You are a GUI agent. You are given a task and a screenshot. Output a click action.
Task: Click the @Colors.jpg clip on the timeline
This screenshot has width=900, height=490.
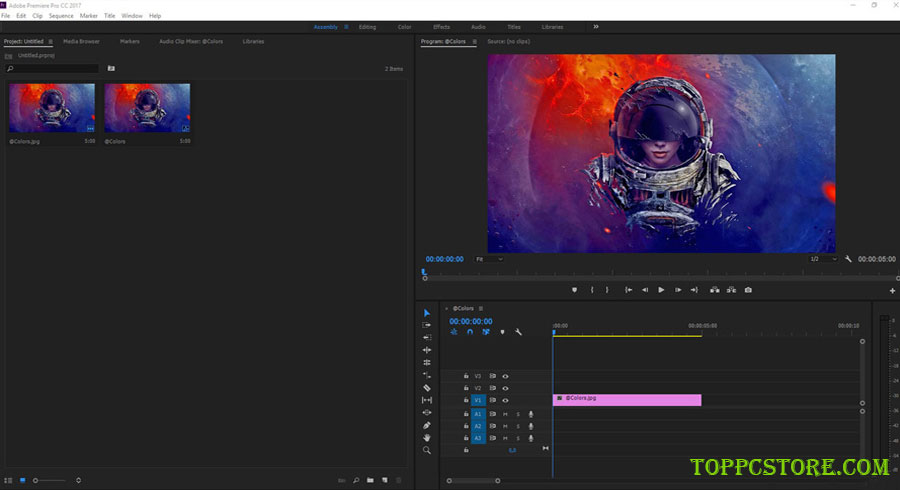pyautogui.click(x=627, y=399)
